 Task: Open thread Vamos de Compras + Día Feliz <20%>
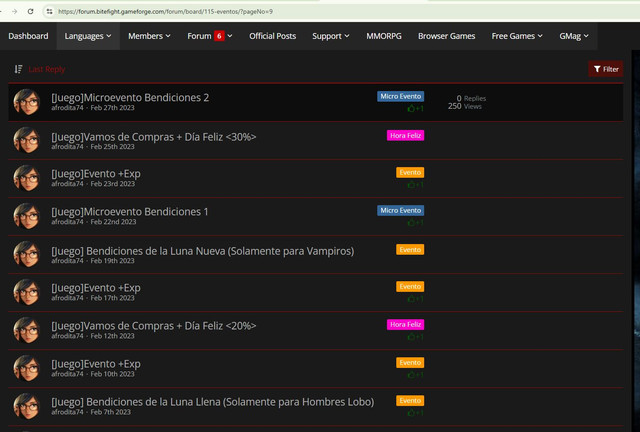[x=153, y=326]
